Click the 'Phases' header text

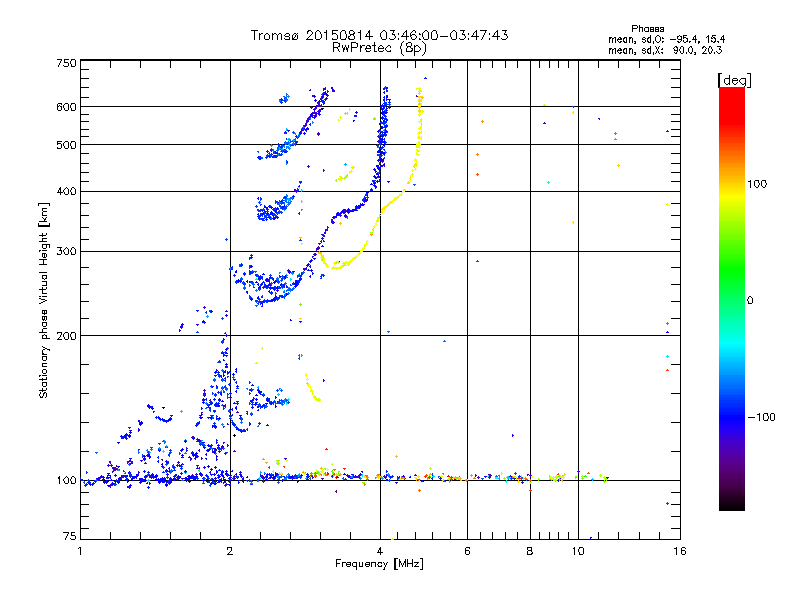point(647,29)
